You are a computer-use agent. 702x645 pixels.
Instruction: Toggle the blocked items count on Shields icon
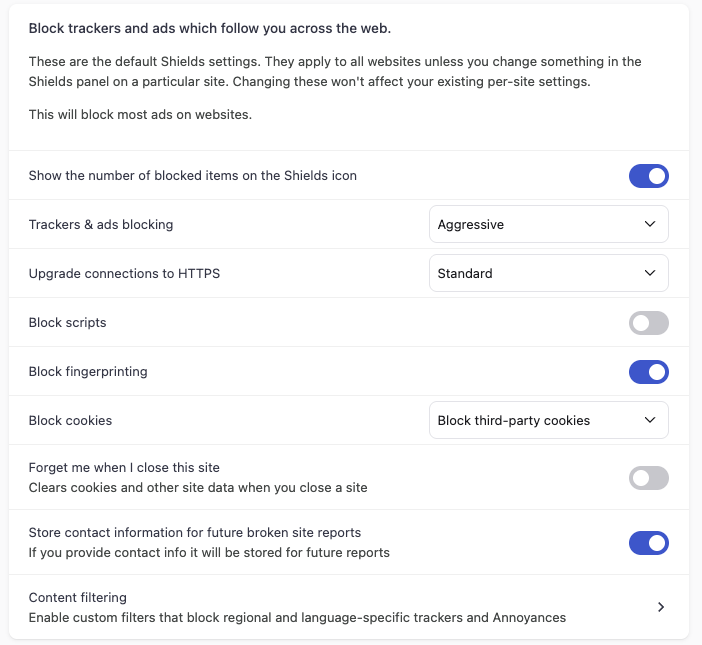(648, 176)
